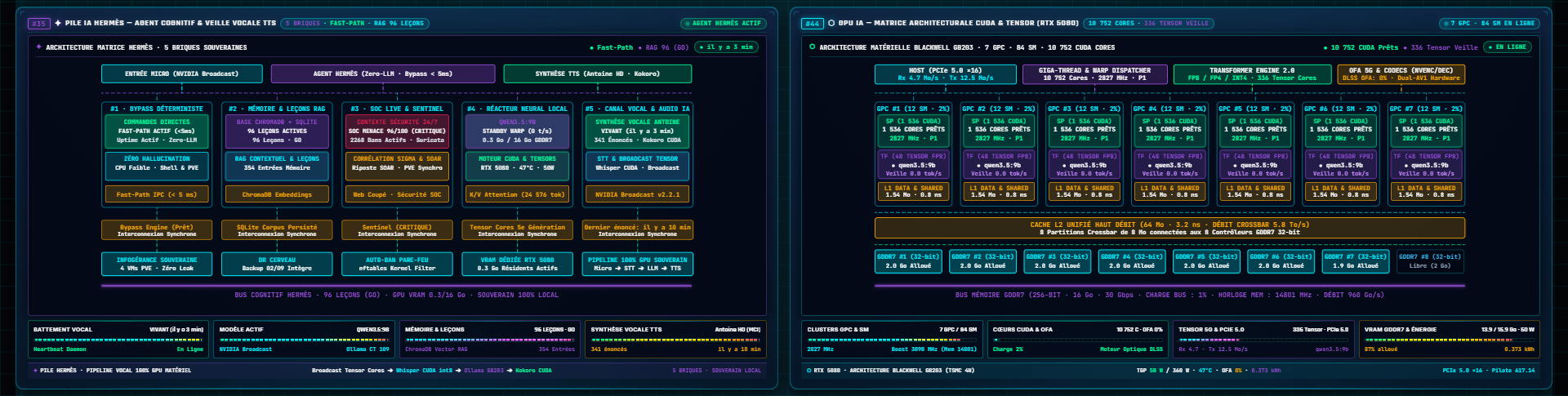Click the 'il y a 3 min' timestamp pill
Image resolution: width=1568 pixels, height=396 pixels.
point(726,47)
